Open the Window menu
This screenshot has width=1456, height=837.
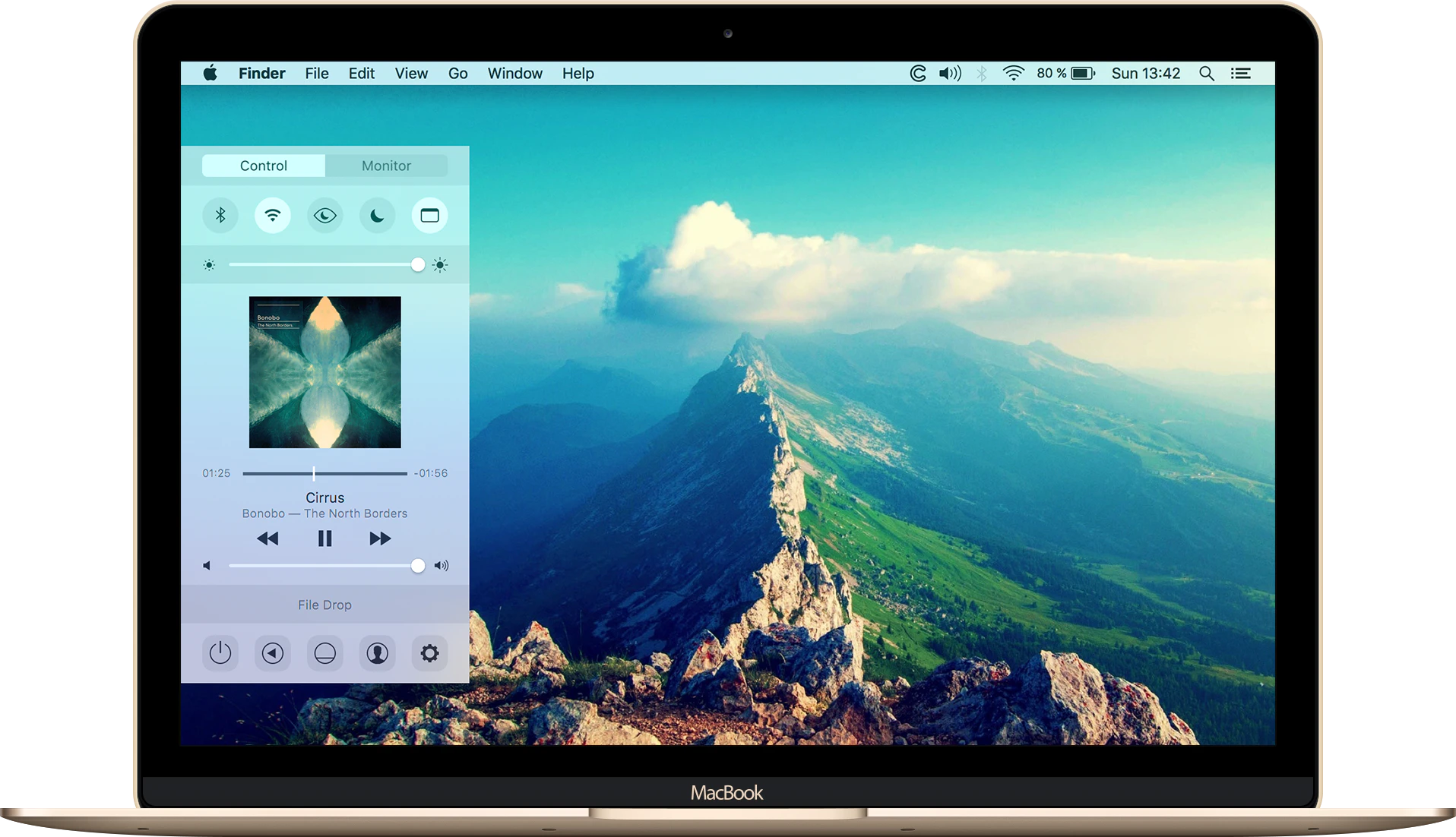pos(515,74)
